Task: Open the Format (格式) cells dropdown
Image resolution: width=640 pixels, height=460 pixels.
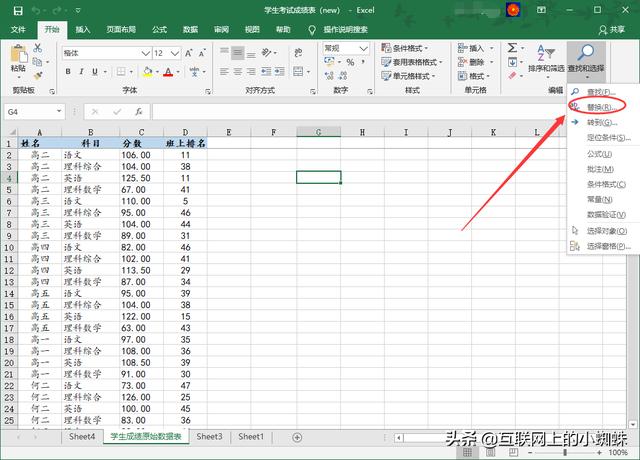Action: 474,76
